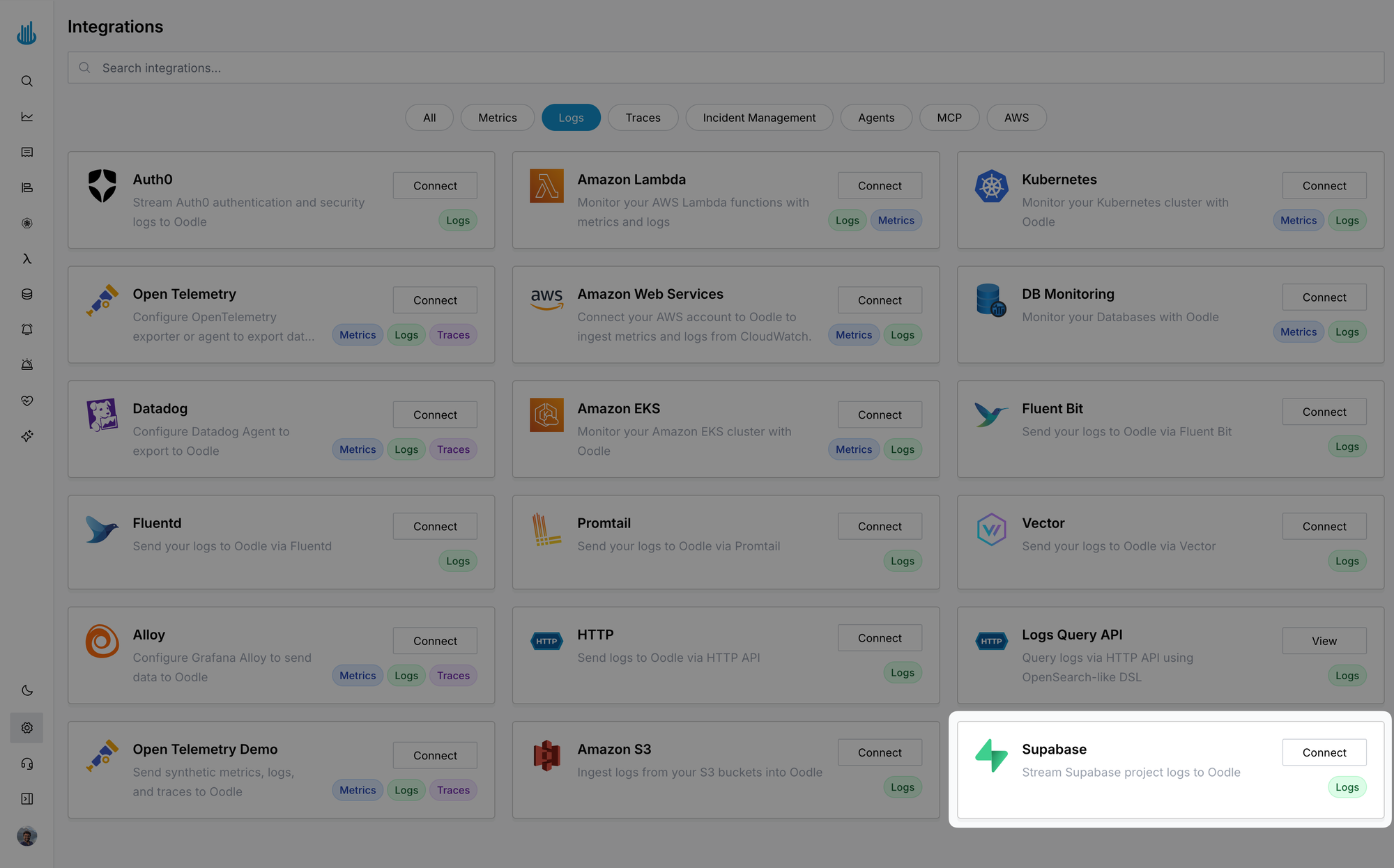The image size is (1394, 868).
Task: Select the AWS filter tab
Action: click(x=1016, y=118)
